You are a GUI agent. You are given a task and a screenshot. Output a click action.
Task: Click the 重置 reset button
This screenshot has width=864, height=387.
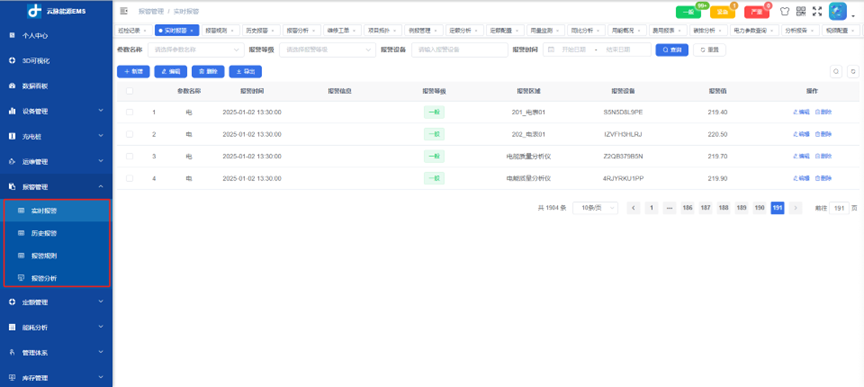pyautogui.click(x=709, y=50)
